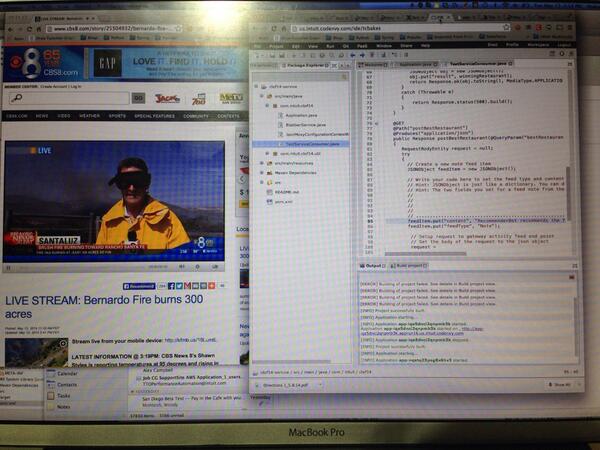Expand the com.intuit.cfsf14.util package node

point(267,153)
